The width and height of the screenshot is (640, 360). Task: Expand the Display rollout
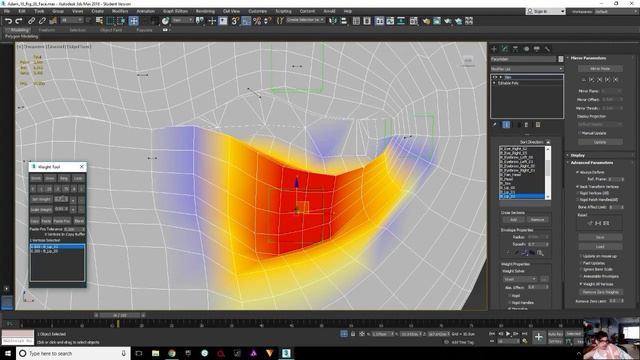coord(577,156)
